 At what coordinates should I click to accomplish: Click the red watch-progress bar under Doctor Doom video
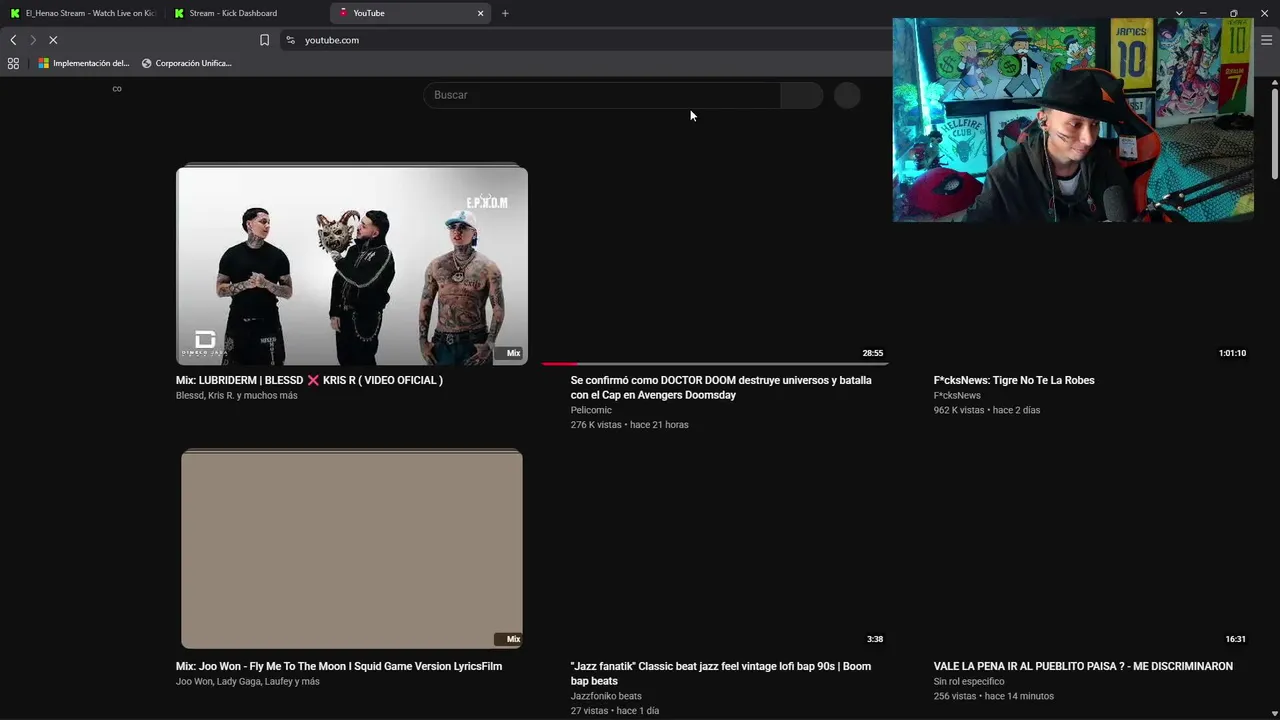click(560, 364)
